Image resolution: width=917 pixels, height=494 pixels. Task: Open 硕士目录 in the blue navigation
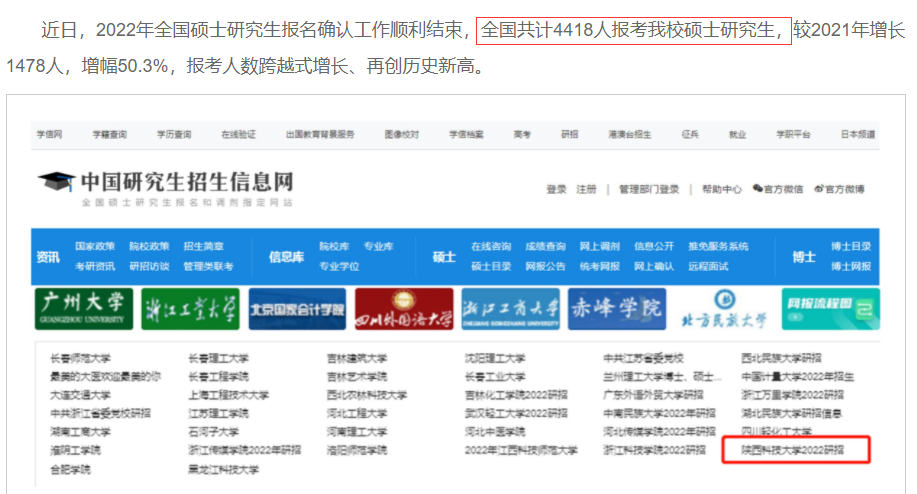[x=491, y=267]
